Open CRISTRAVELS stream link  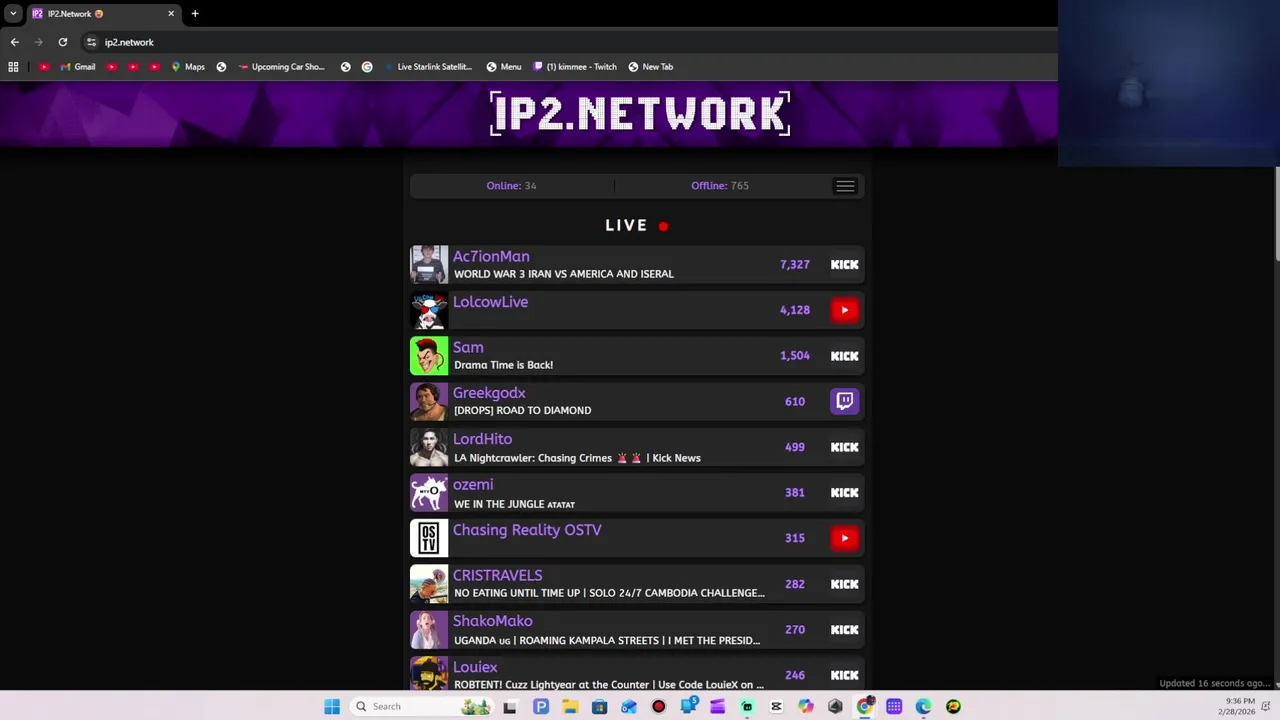[497, 576]
